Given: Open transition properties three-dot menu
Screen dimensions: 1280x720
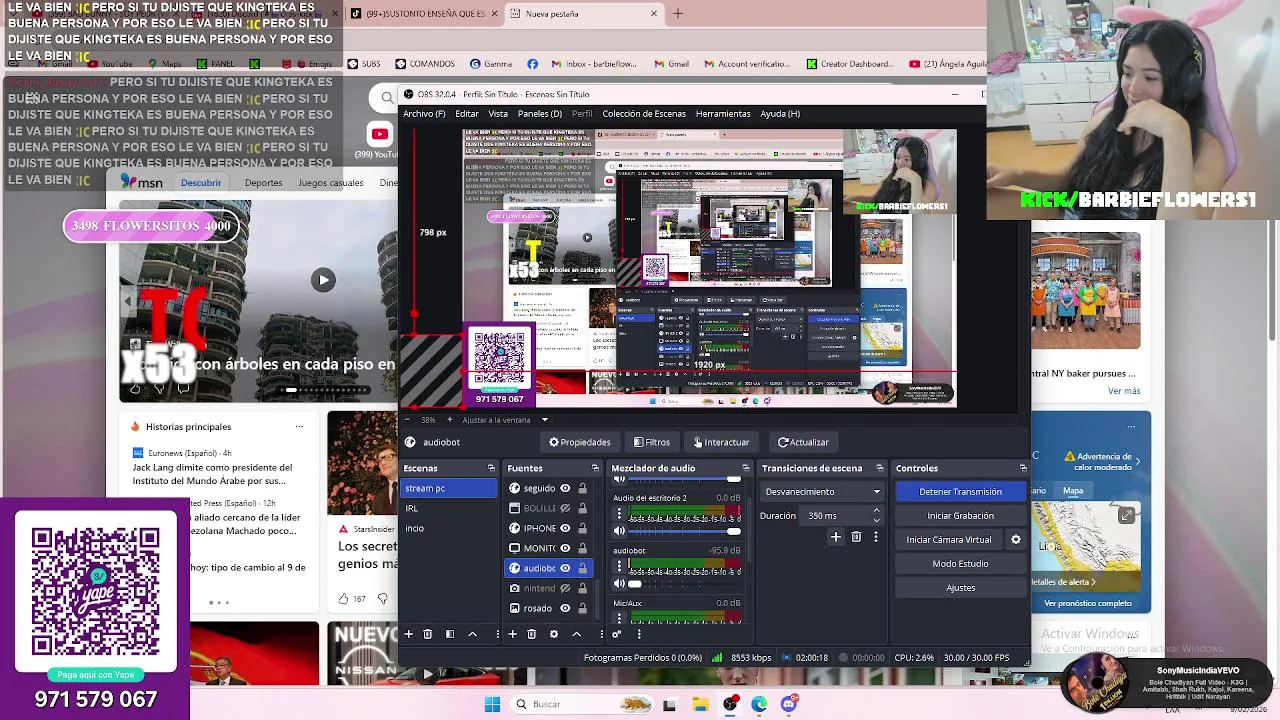Looking at the screenshot, I should 876,537.
